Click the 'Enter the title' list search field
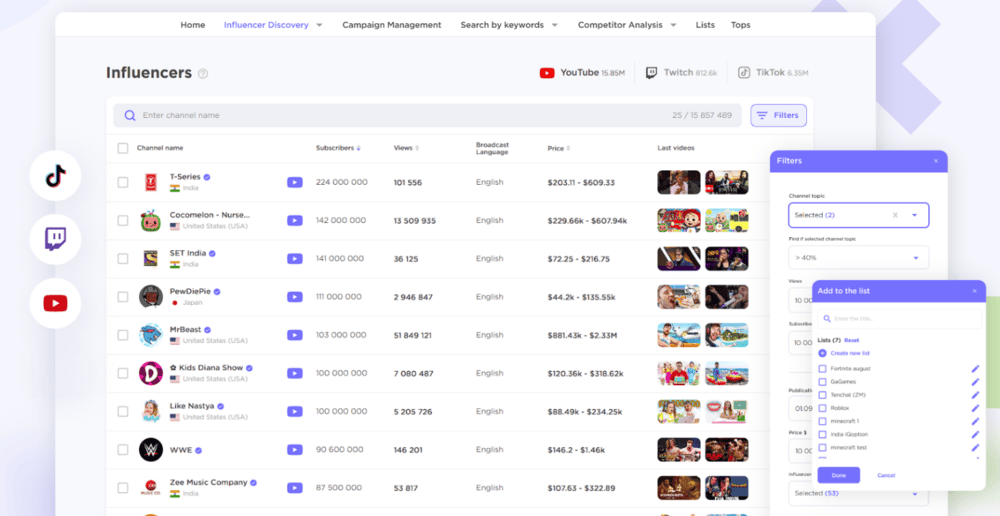 (x=900, y=318)
